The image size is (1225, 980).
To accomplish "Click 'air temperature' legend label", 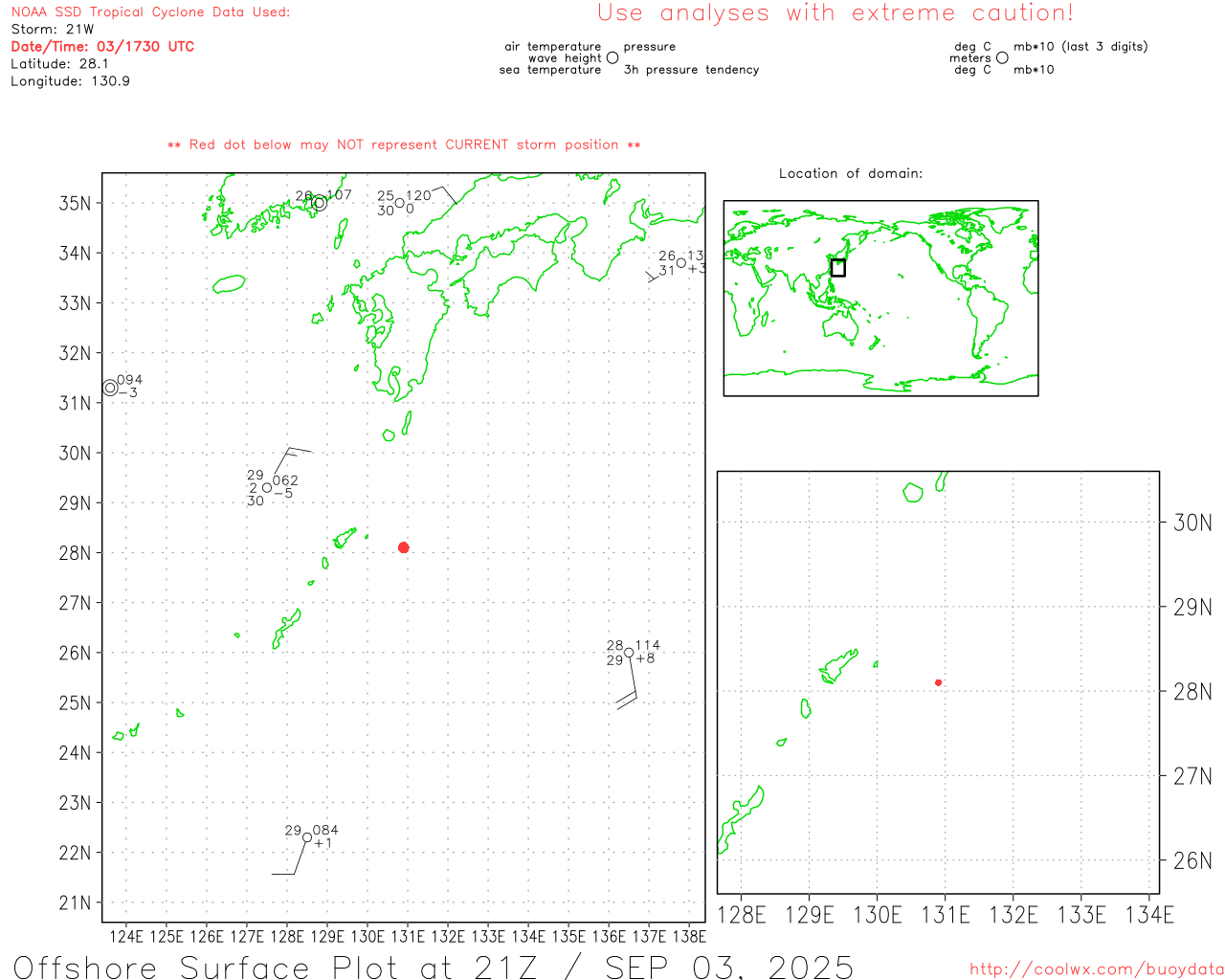I will 553,46.
